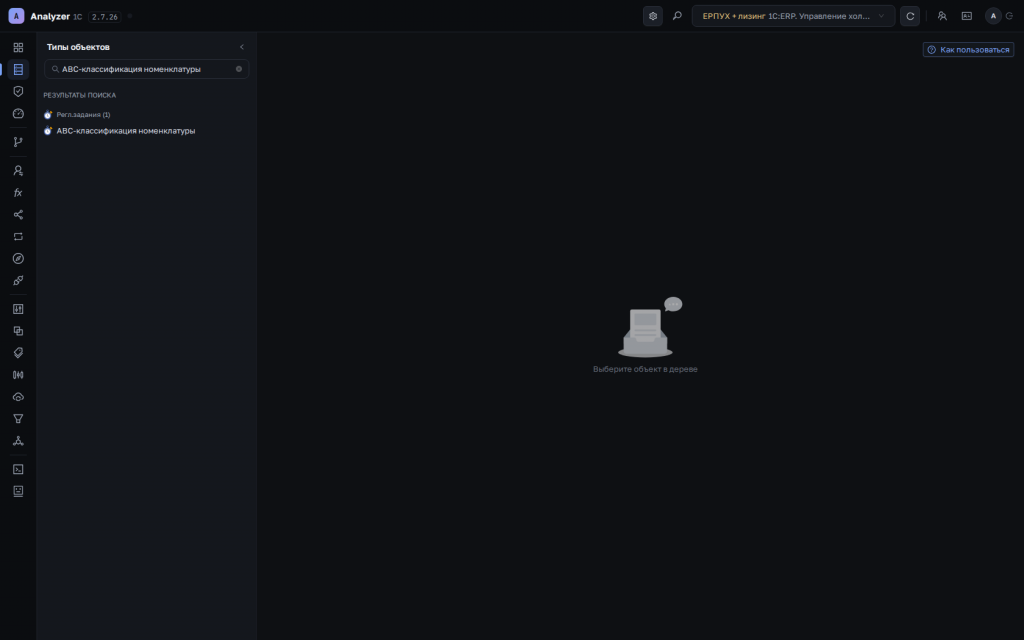1024x640 pixels.
Task: Open the terminal console icon in sidebar
Action: [x=18, y=469]
